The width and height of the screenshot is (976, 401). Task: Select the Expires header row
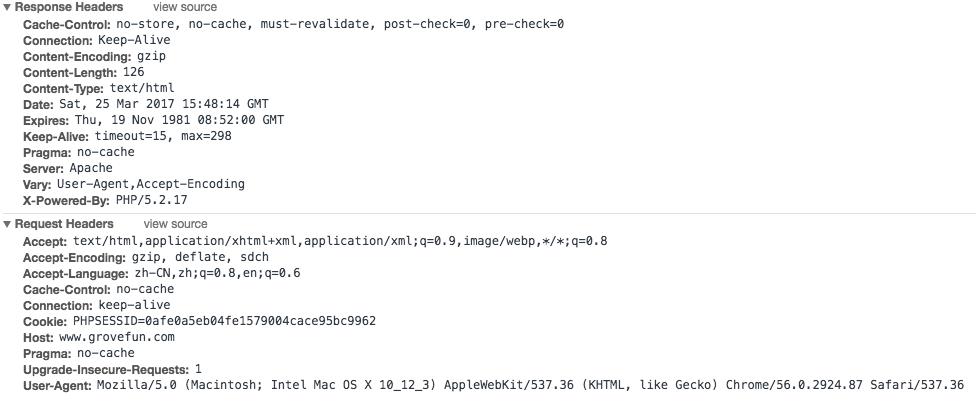coord(154,120)
